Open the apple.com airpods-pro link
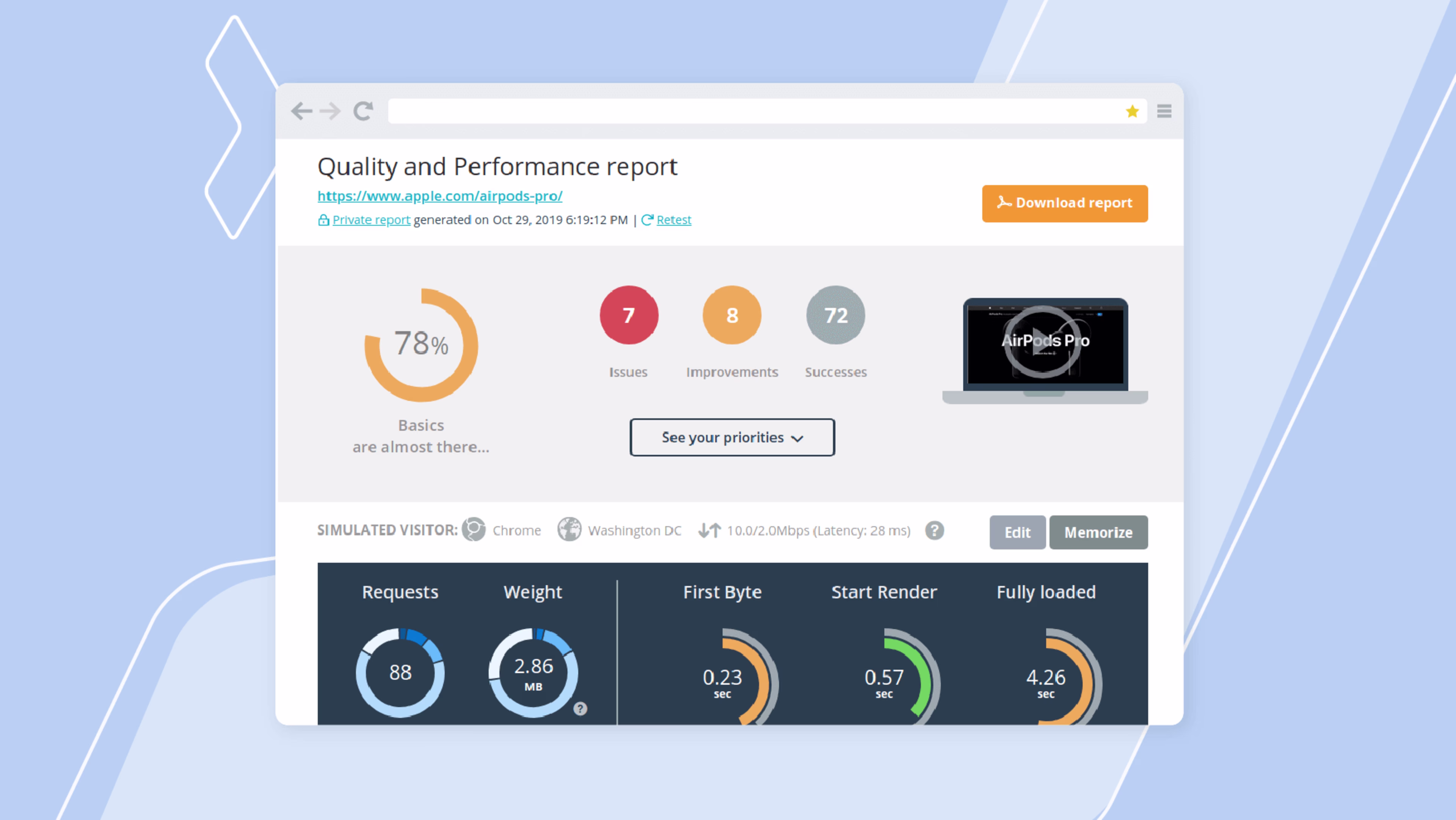The height and width of the screenshot is (820, 1456). pos(440,196)
